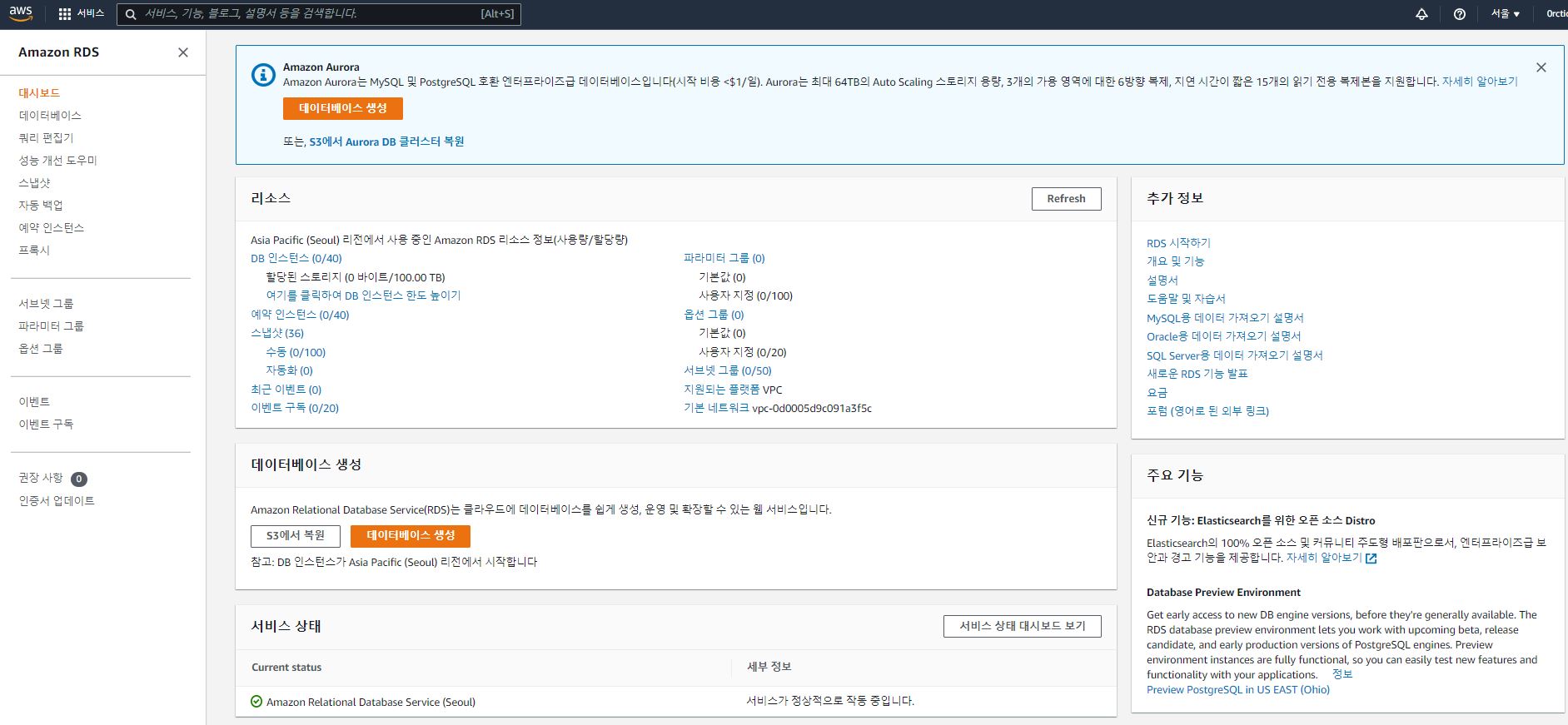1568x725 pixels.
Task: Click the Refresh button in 리소스
Action: tap(1066, 199)
